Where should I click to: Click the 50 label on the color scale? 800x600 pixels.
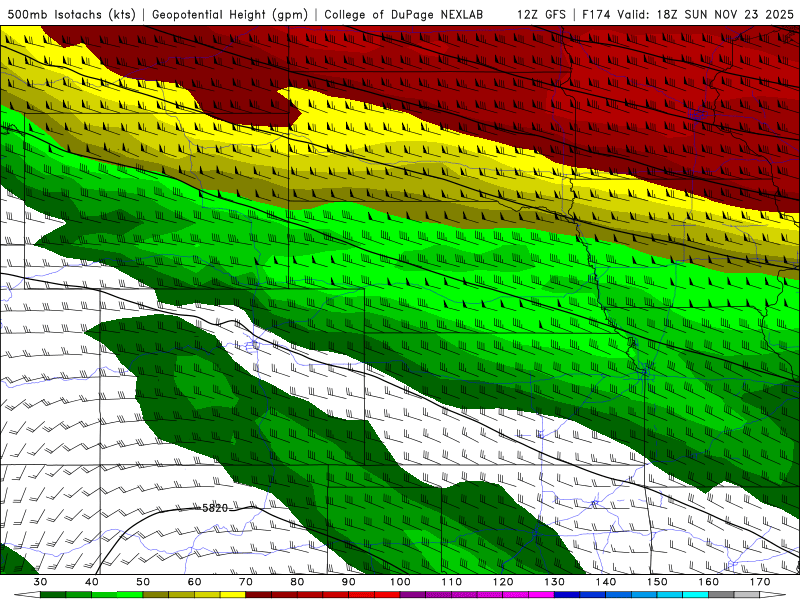pyautogui.click(x=143, y=582)
